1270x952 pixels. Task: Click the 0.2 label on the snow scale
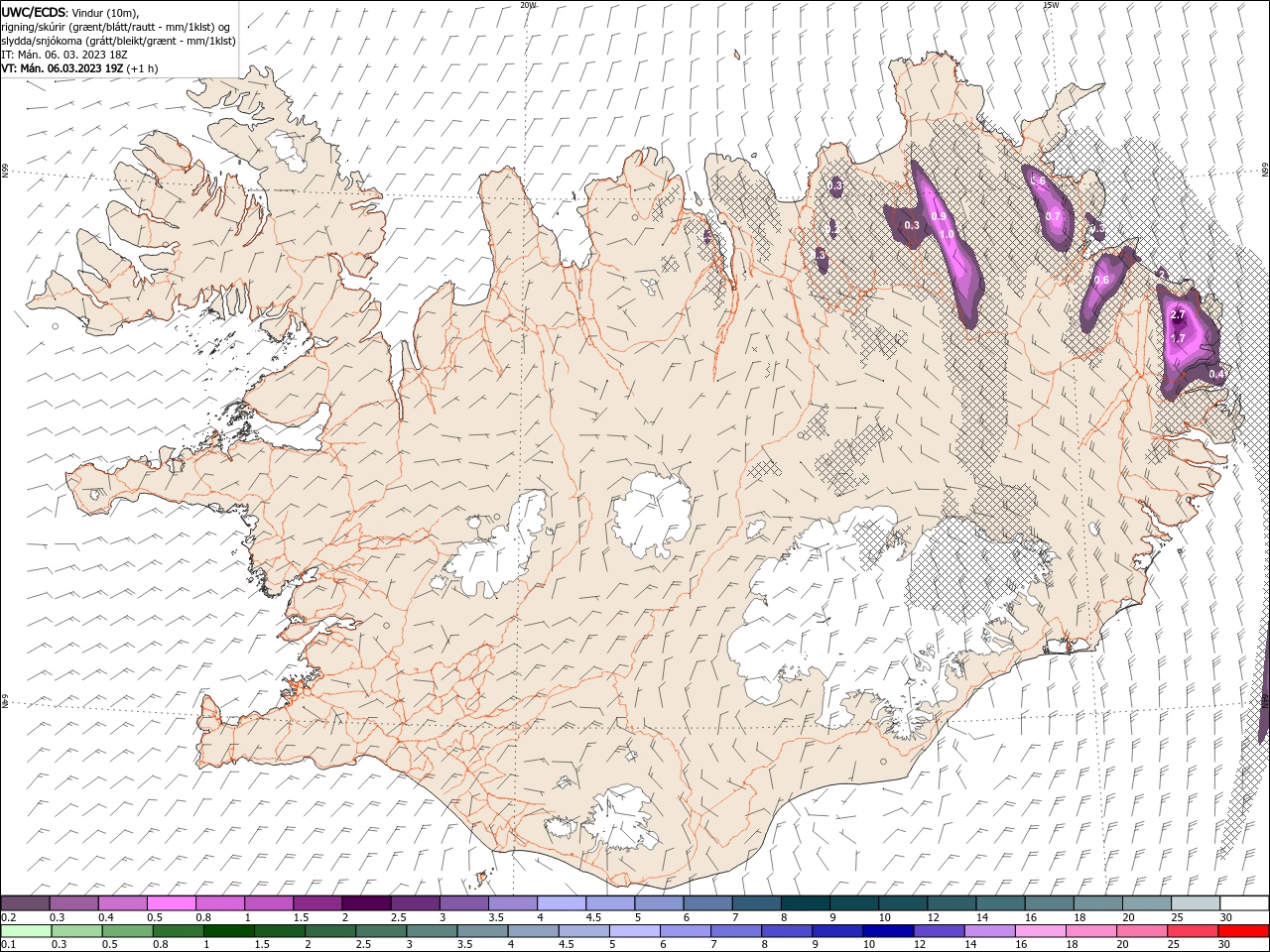tap(8, 917)
